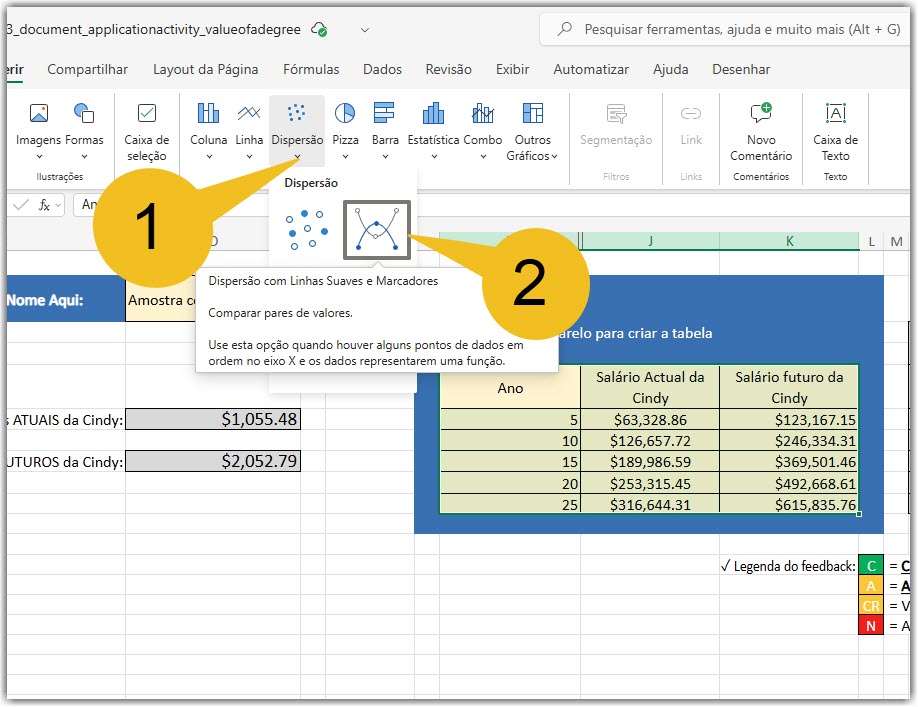
Task: Expand the Formas dropdown arrow
Action: coord(84,157)
